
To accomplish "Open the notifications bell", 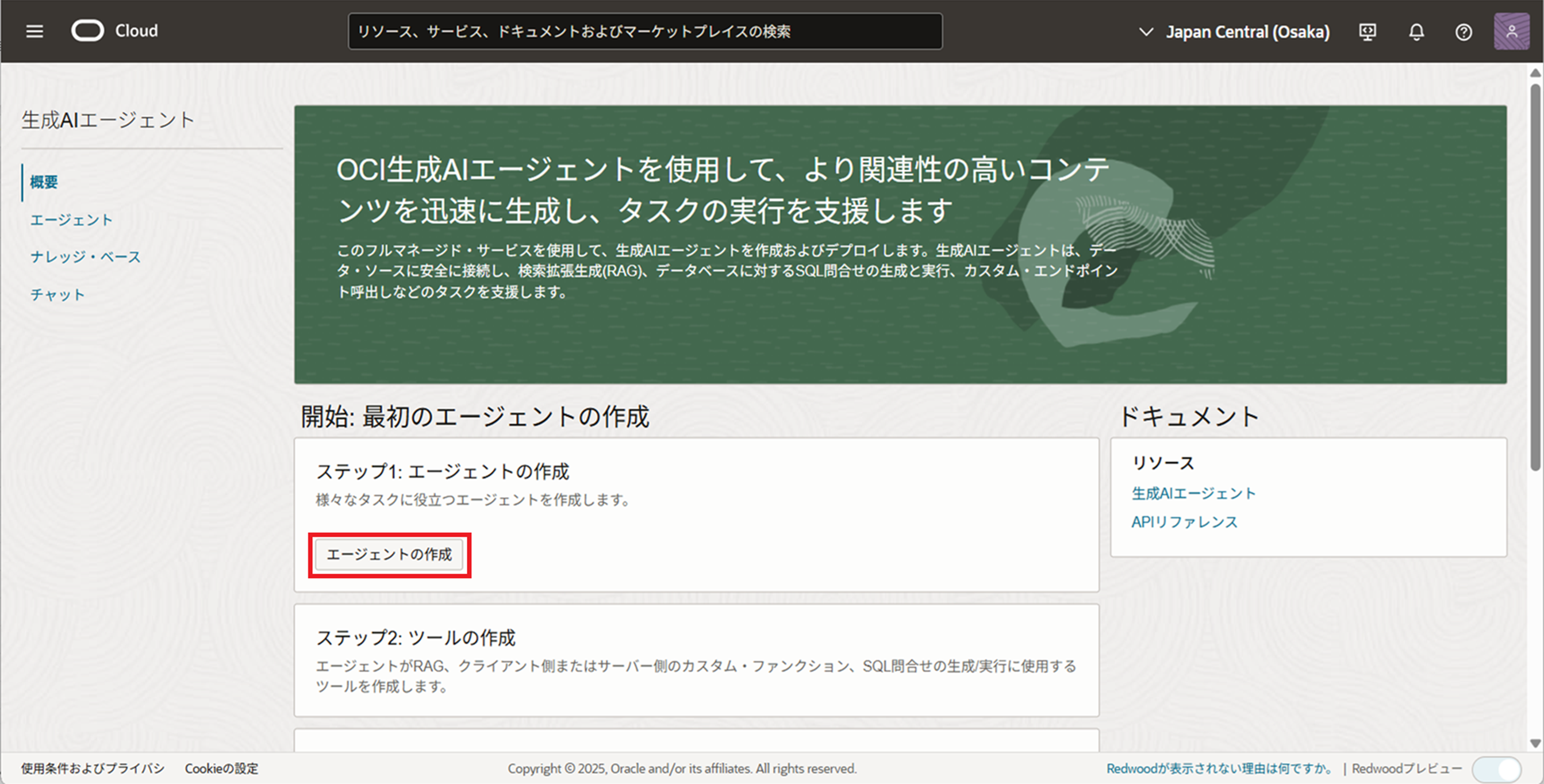I will [1416, 32].
